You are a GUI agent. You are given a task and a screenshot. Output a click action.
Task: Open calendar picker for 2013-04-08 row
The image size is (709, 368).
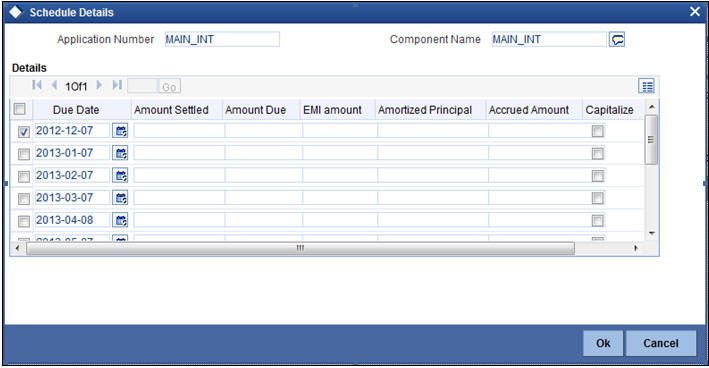120,220
